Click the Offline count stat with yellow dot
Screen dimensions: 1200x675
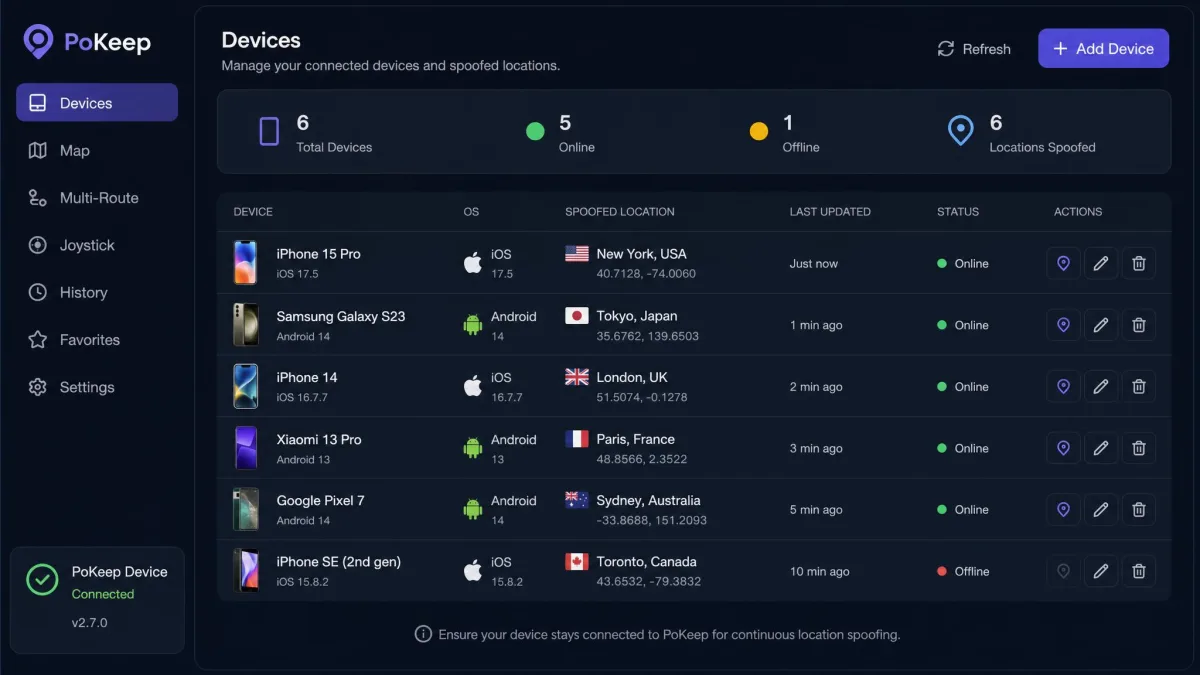coord(785,134)
